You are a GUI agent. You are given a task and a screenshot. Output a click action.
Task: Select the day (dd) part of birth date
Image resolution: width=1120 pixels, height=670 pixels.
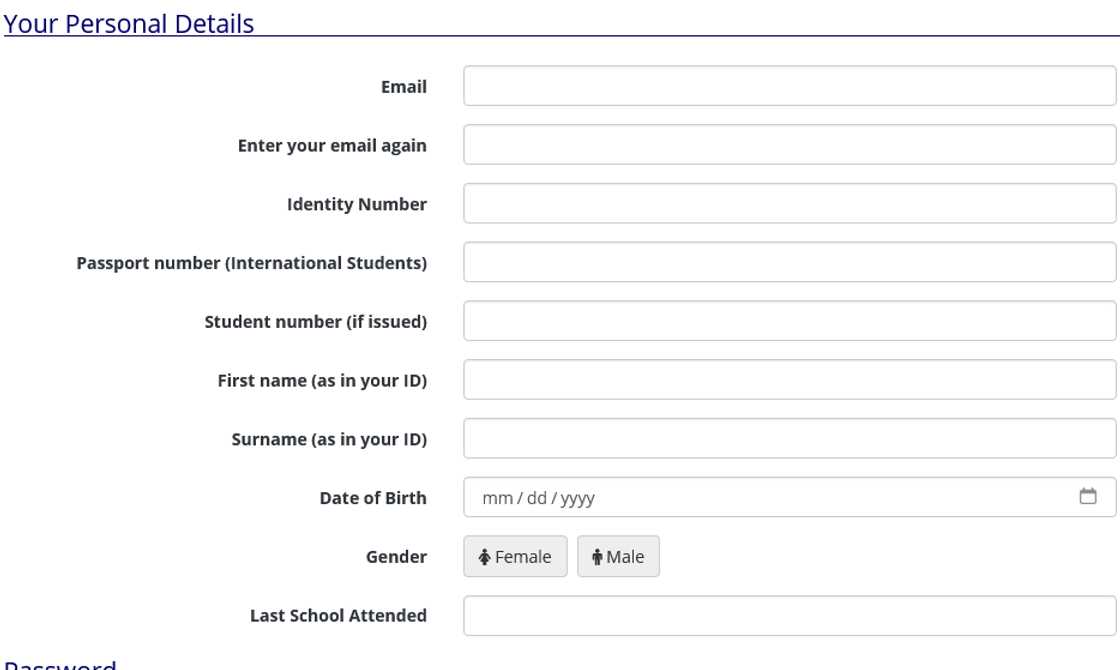(x=537, y=498)
